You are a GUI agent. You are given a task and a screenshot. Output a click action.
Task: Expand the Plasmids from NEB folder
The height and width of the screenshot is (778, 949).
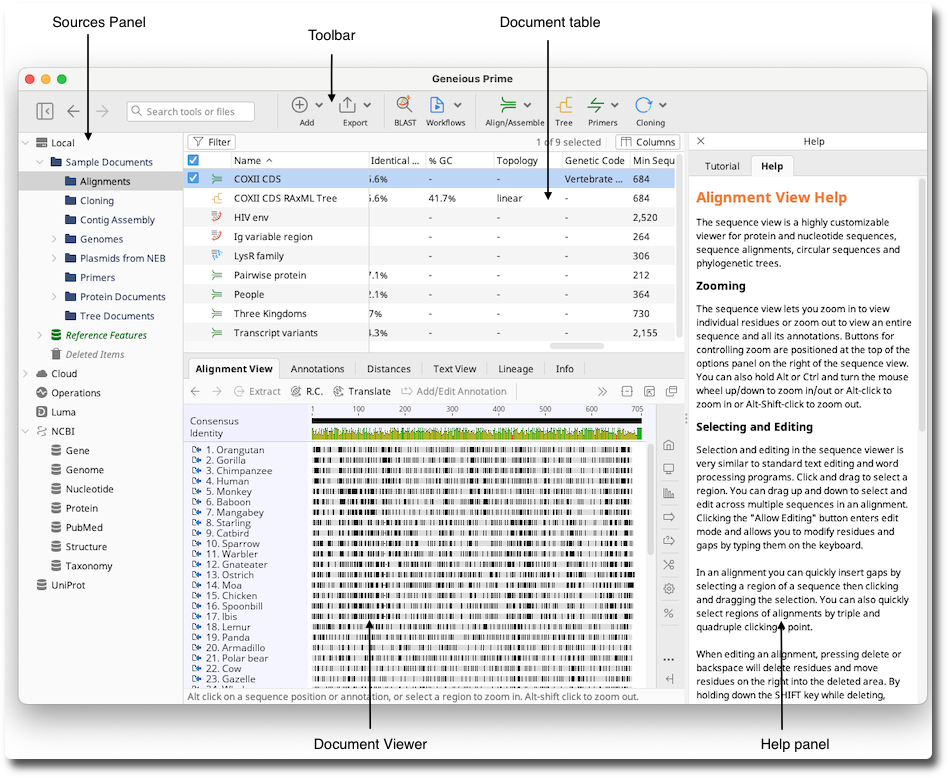[x=54, y=259]
